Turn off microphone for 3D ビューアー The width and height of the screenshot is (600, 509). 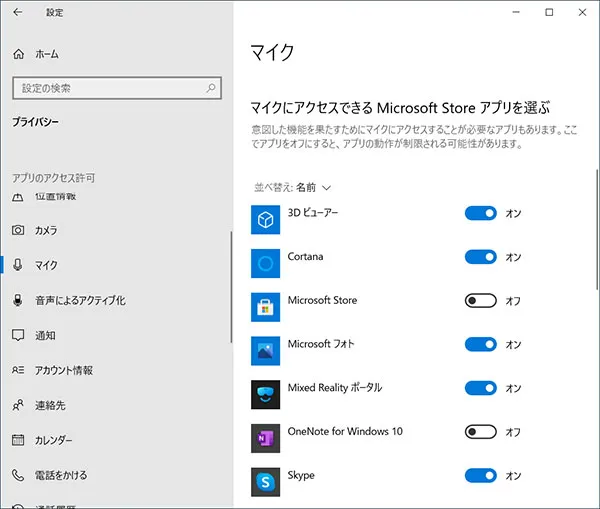tap(481, 213)
